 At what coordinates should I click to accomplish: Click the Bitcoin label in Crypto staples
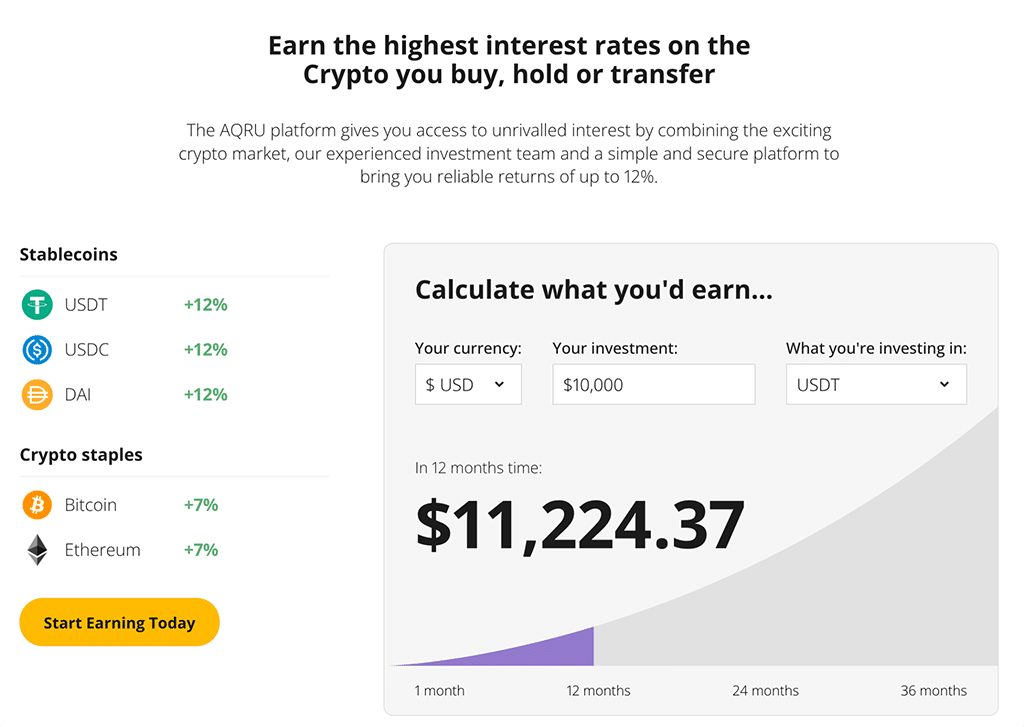(91, 505)
